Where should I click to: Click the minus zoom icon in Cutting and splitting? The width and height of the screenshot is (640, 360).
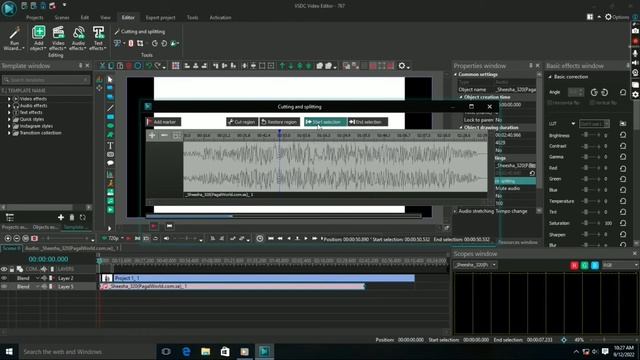tap(164, 135)
